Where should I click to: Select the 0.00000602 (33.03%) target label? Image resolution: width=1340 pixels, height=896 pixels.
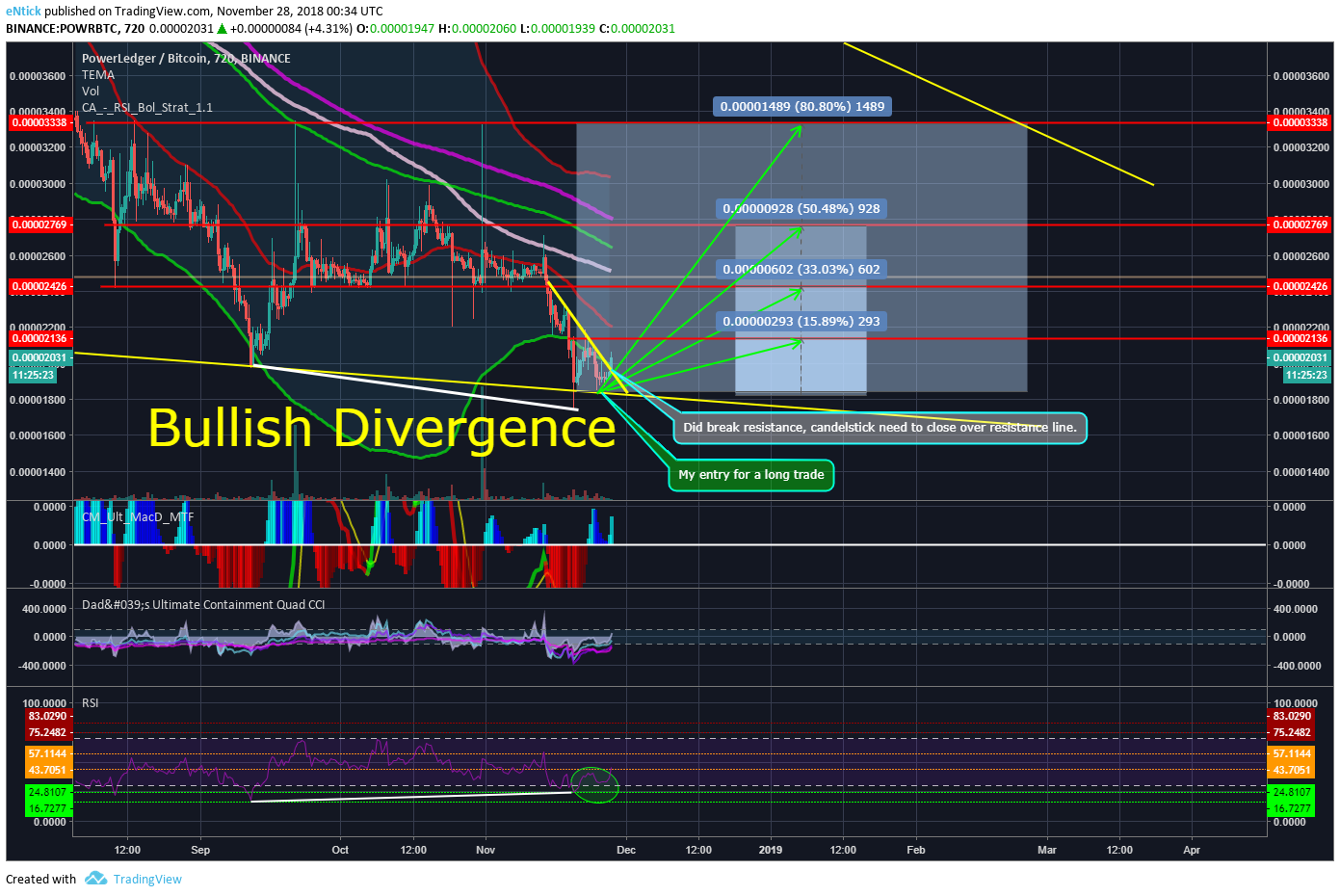point(801,270)
